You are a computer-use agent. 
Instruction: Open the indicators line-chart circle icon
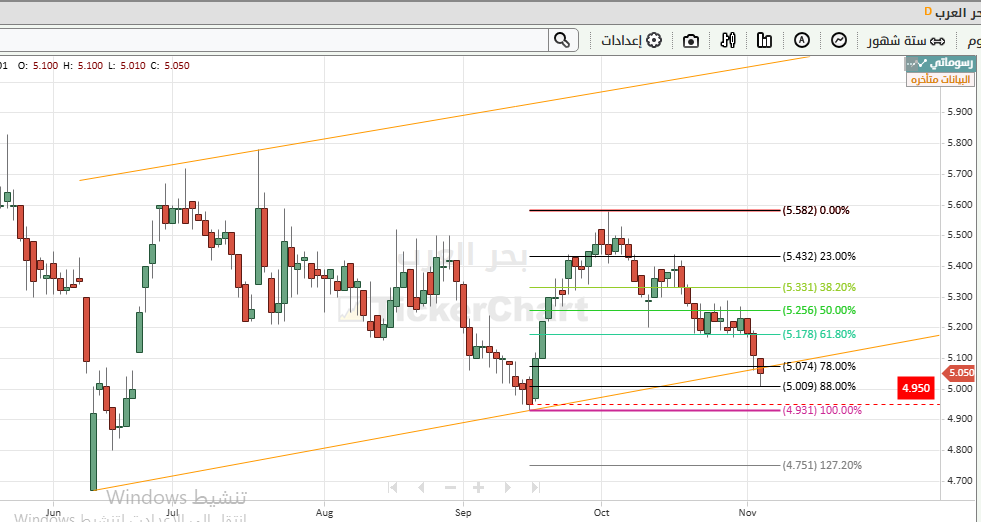point(839,41)
